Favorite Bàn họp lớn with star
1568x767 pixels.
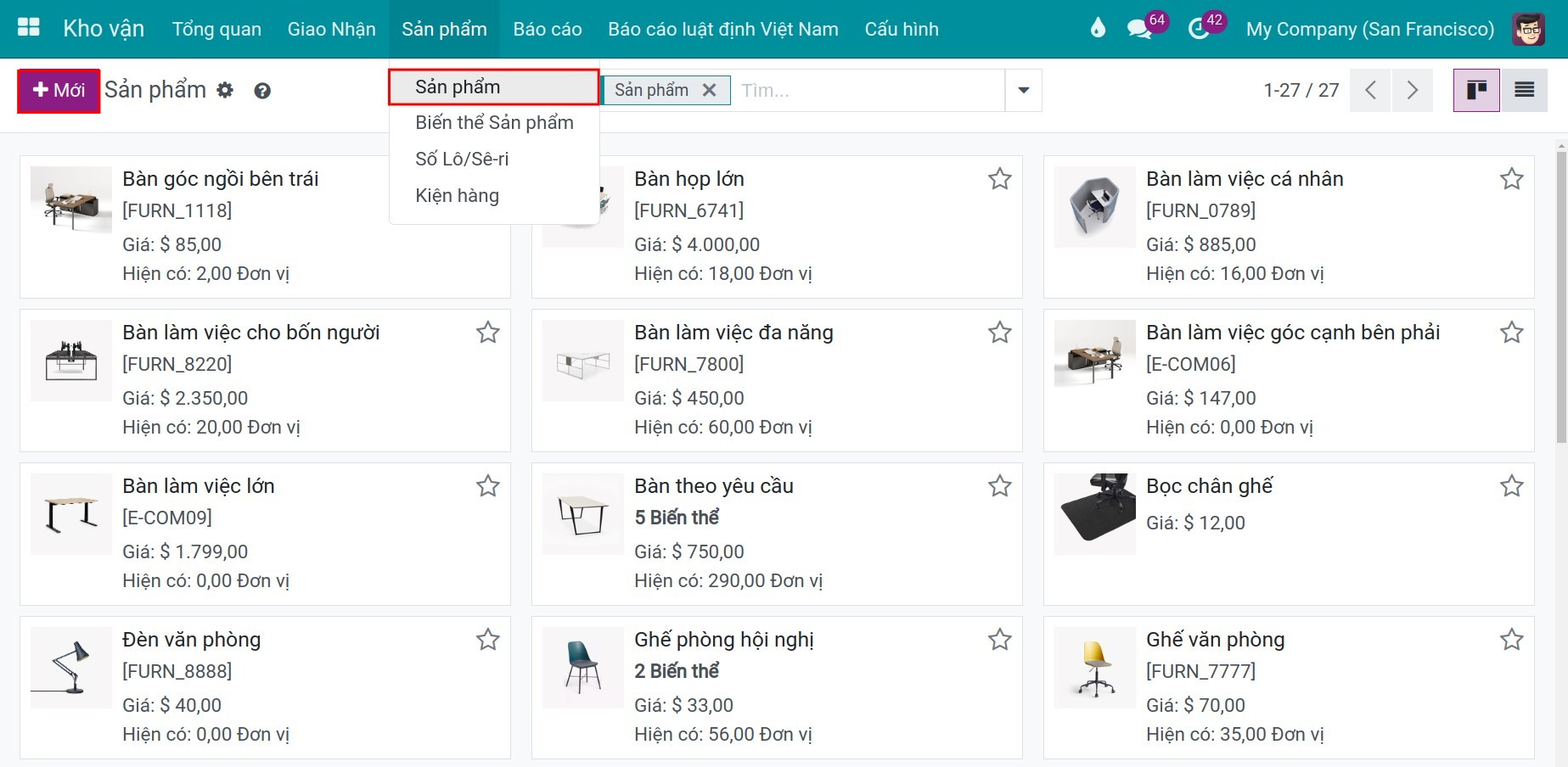1000,179
